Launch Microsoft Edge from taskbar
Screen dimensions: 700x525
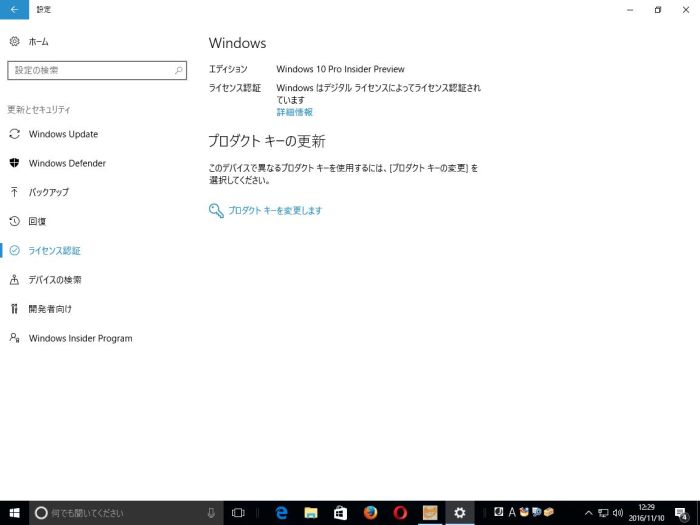pos(282,512)
